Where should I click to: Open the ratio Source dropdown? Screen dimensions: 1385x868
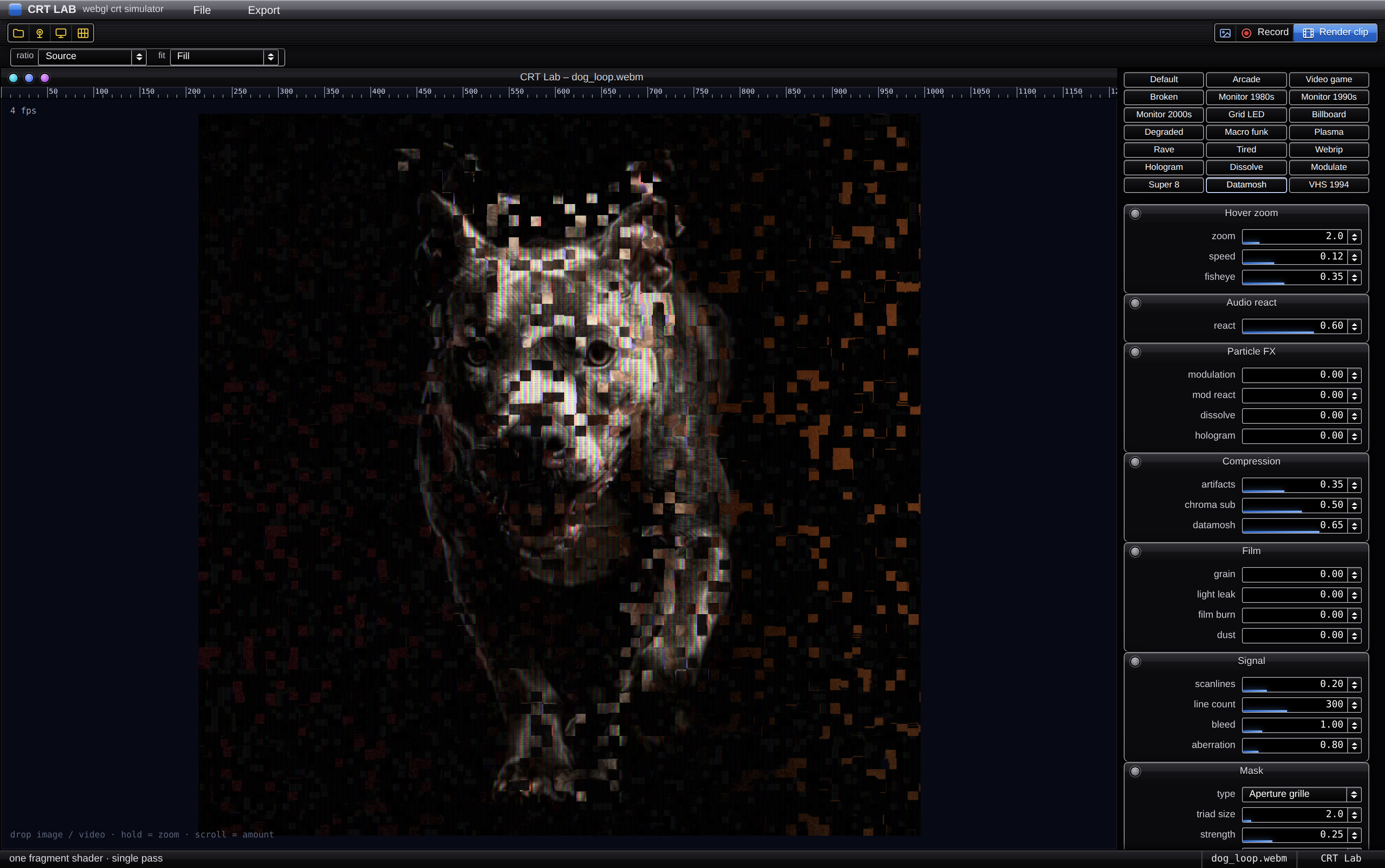(92, 56)
